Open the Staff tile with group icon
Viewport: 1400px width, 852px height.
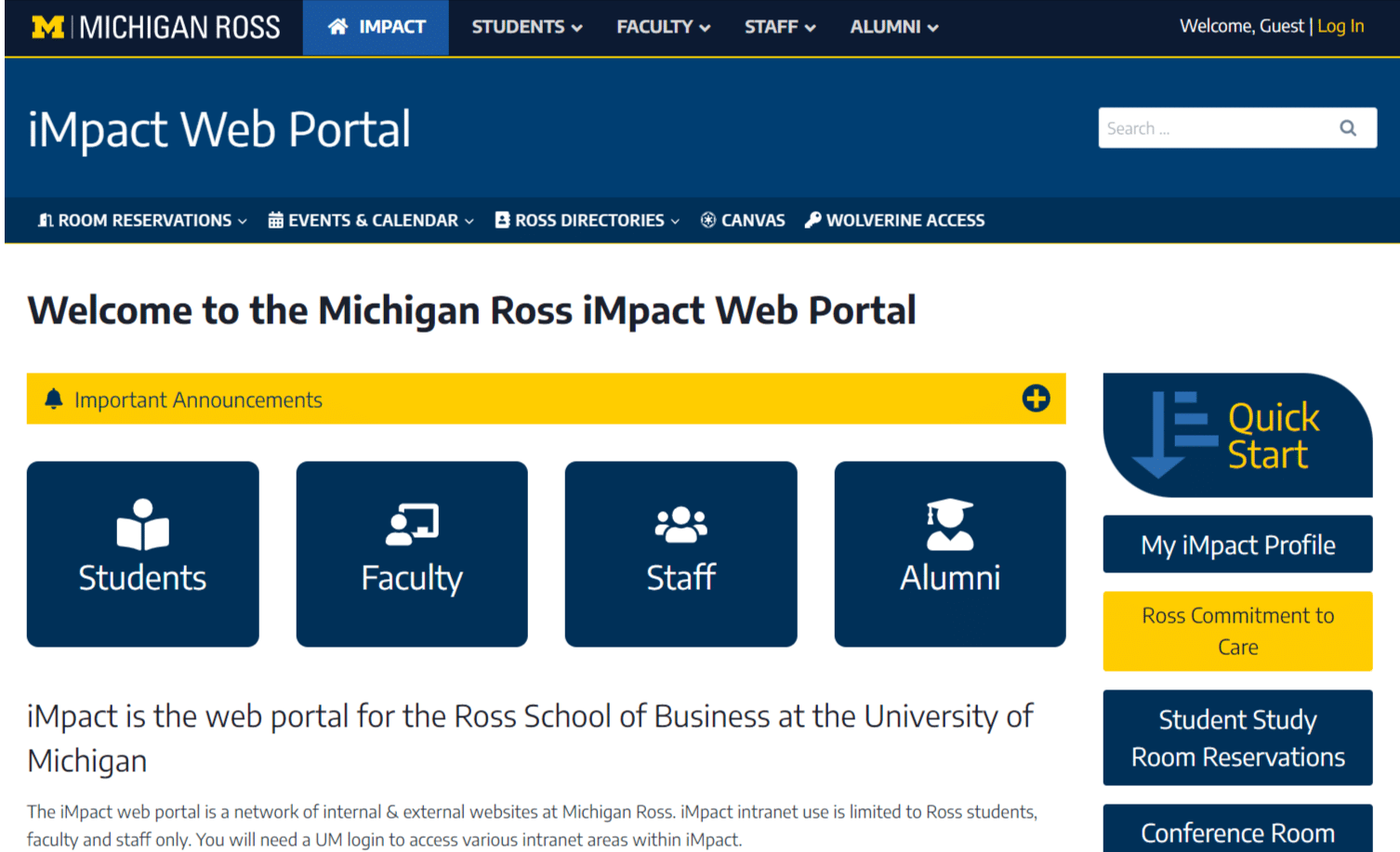tap(680, 554)
